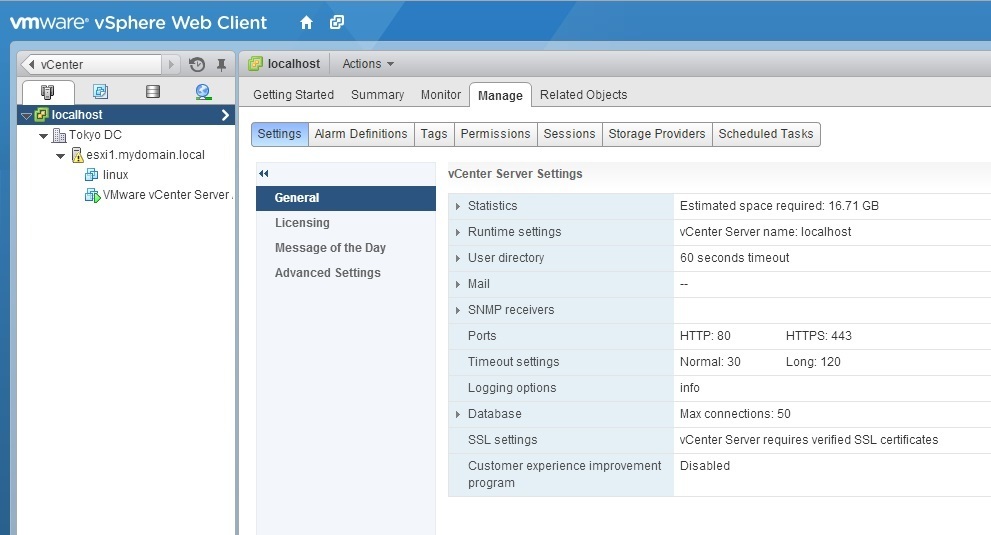
Task: Select Licensing in the settings list
Action: (302, 223)
